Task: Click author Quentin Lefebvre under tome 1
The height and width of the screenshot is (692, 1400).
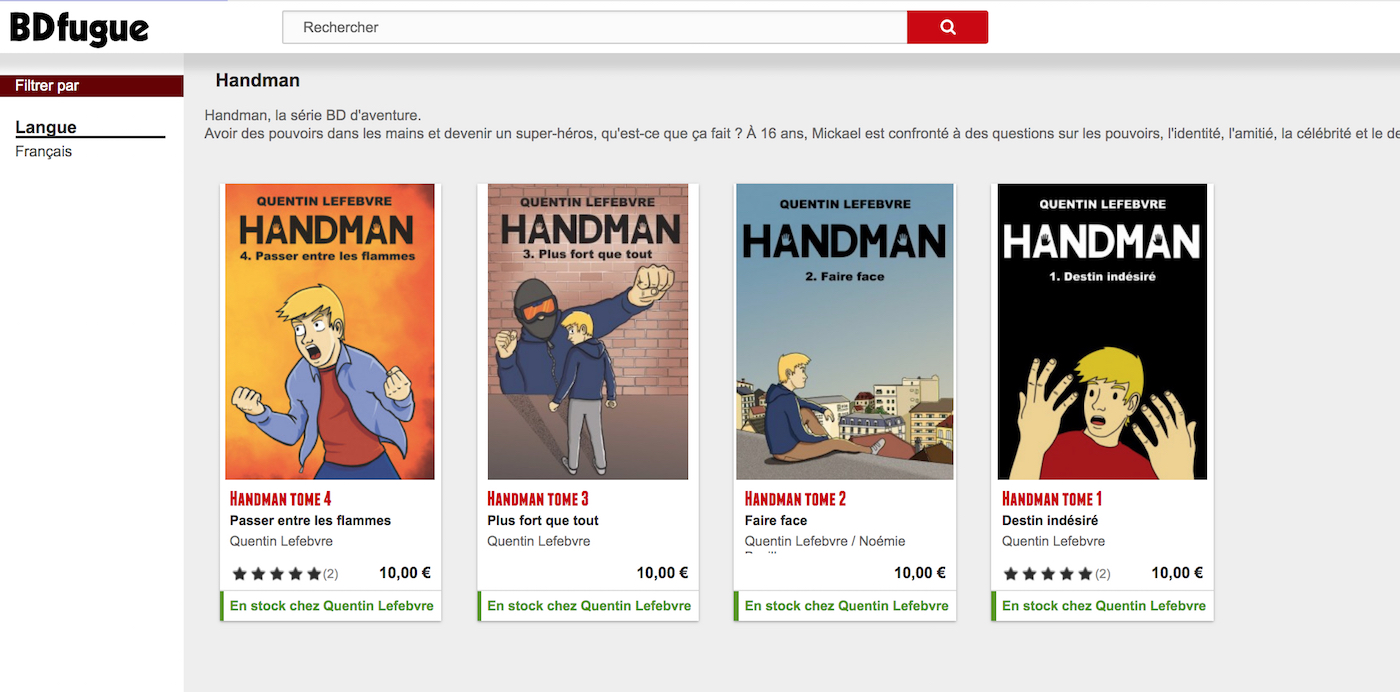Action: coord(1054,541)
